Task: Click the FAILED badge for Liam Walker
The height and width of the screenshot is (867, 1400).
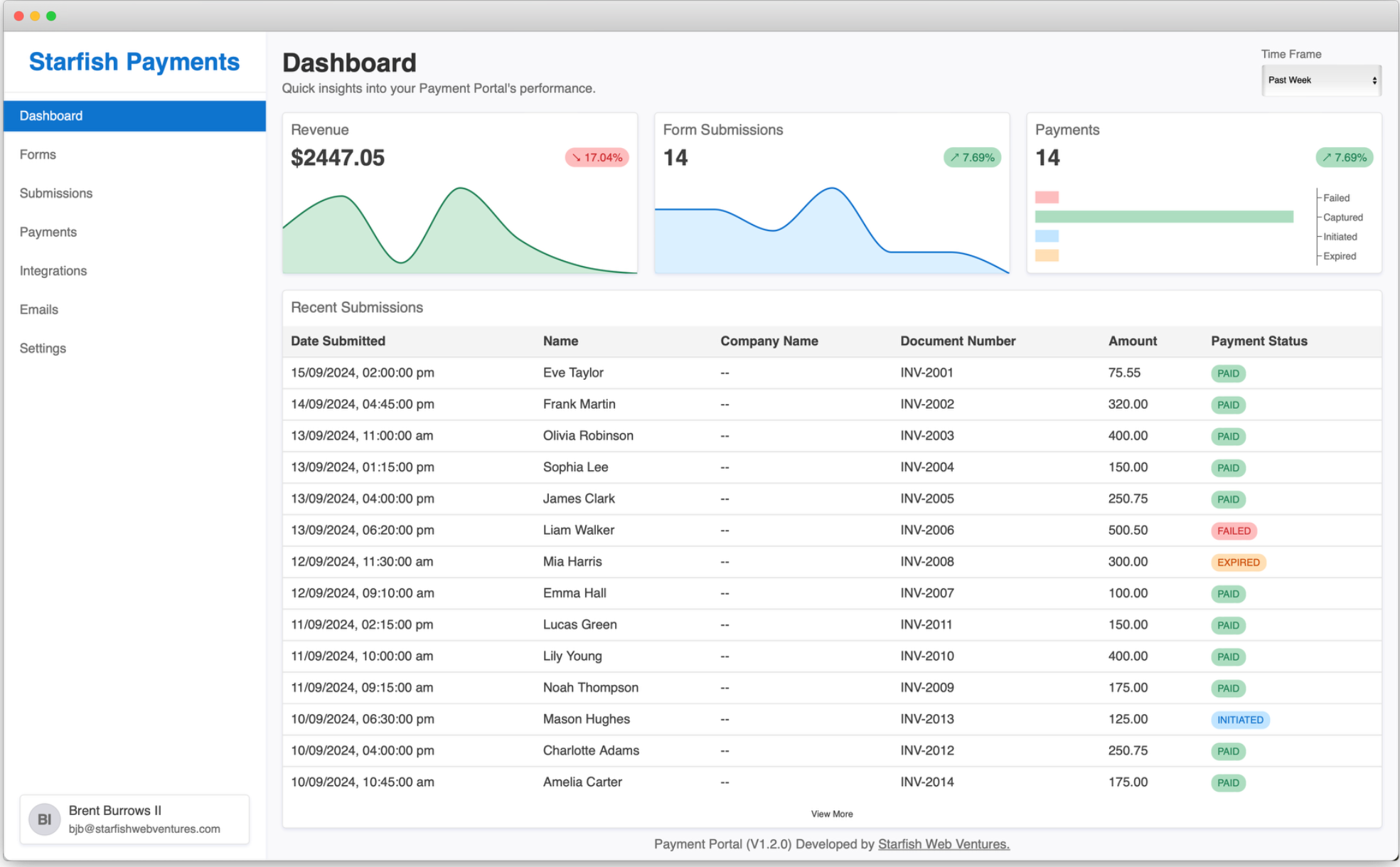Action: 1234,531
